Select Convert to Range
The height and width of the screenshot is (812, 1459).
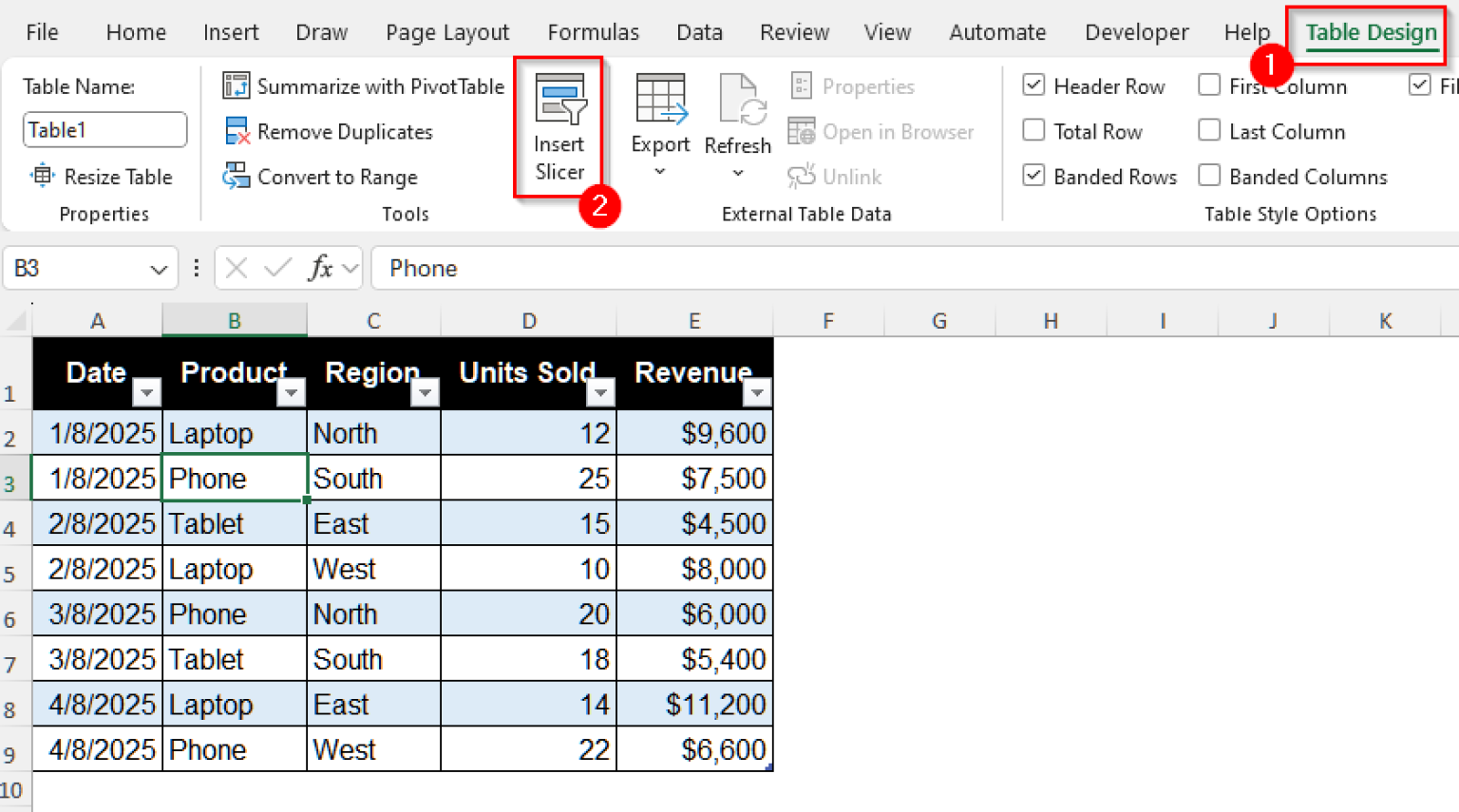[322, 178]
